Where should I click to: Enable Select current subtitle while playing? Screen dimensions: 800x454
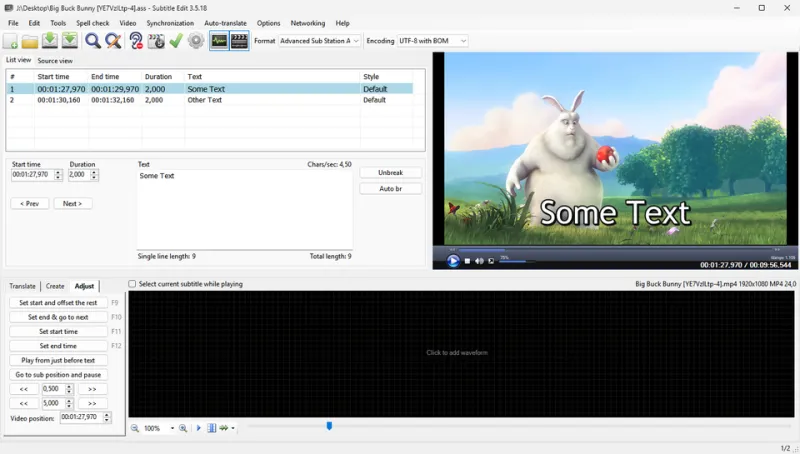coord(132,284)
